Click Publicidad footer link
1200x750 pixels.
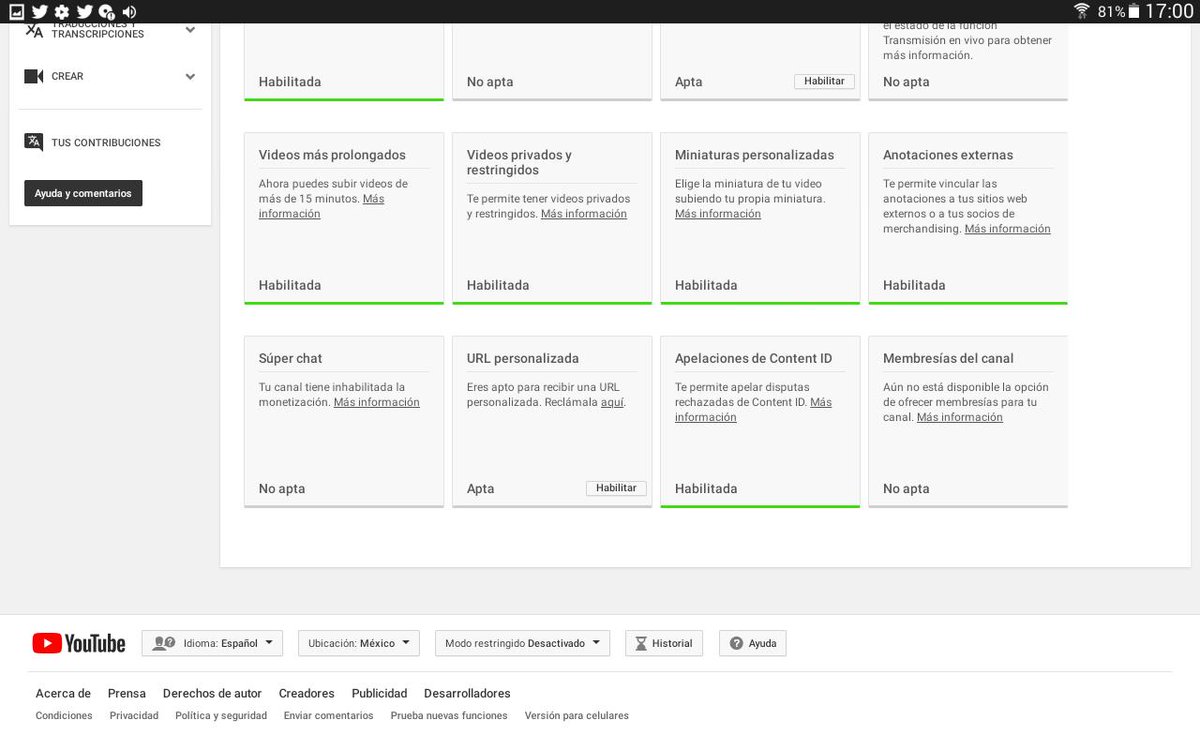pos(380,693)
